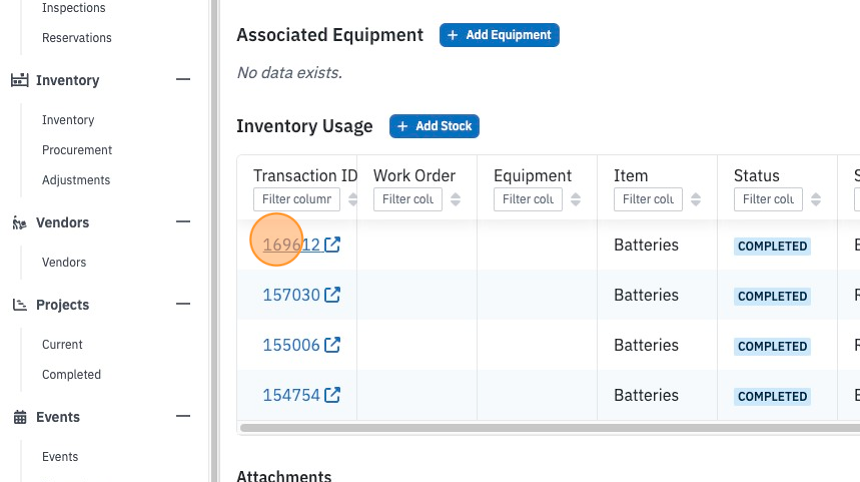Viewport: 860px width, 482px height.
Task: Sort the Item column using sort arrows
Action: [x=695, y=200]
